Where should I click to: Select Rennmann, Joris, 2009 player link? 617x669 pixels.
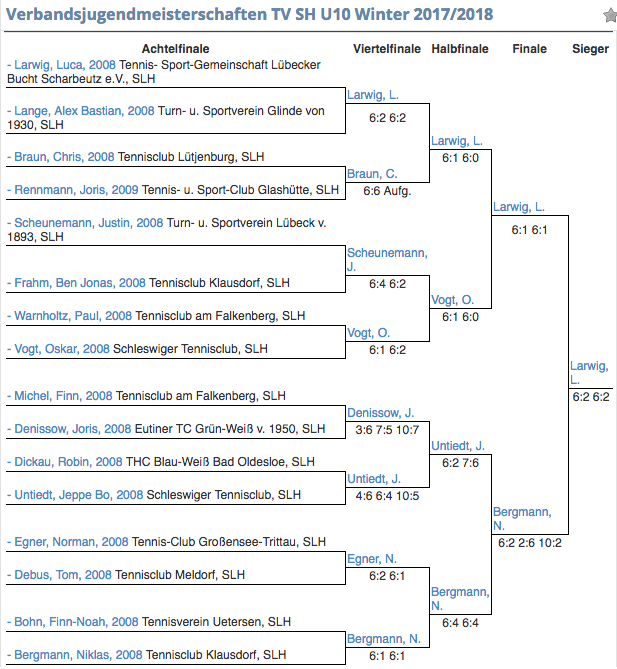tap(76, 190)
